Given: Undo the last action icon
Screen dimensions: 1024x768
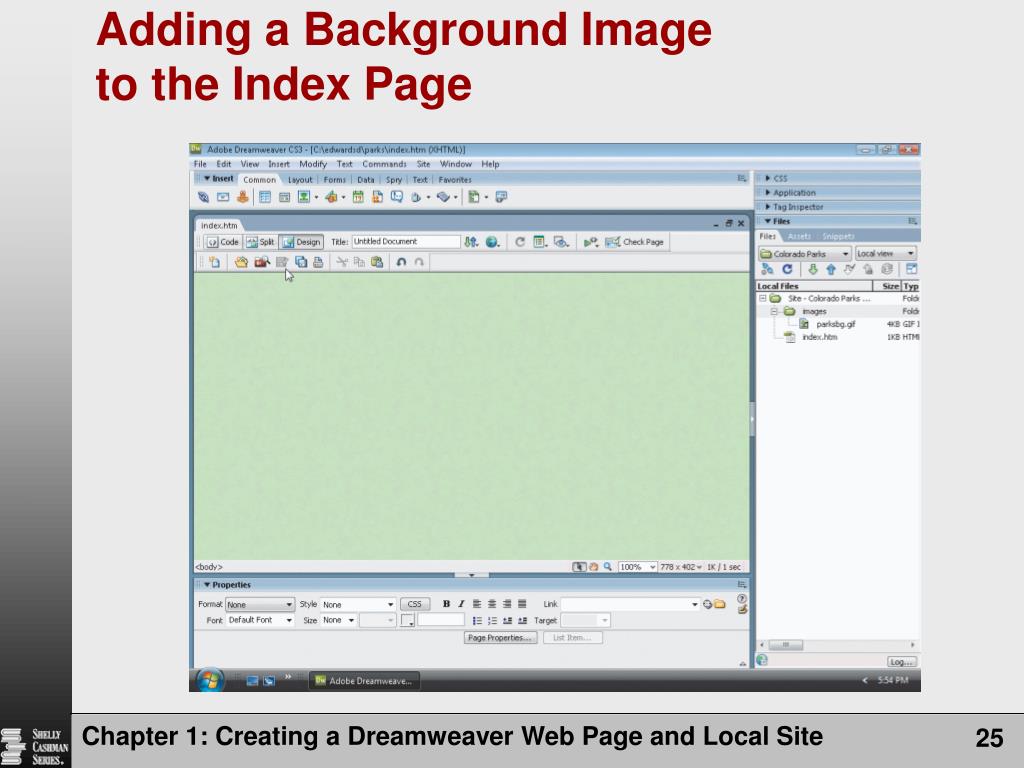Looking at the screenshot, I should point(401,262).
